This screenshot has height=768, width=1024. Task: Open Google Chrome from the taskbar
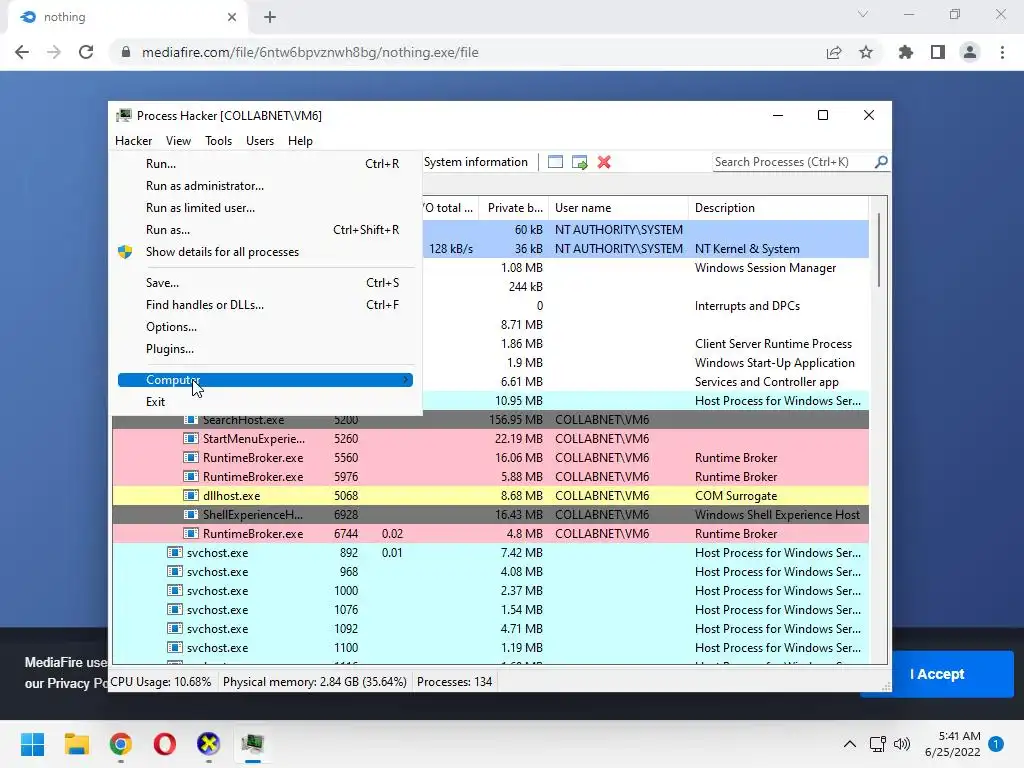pos(121,744)
